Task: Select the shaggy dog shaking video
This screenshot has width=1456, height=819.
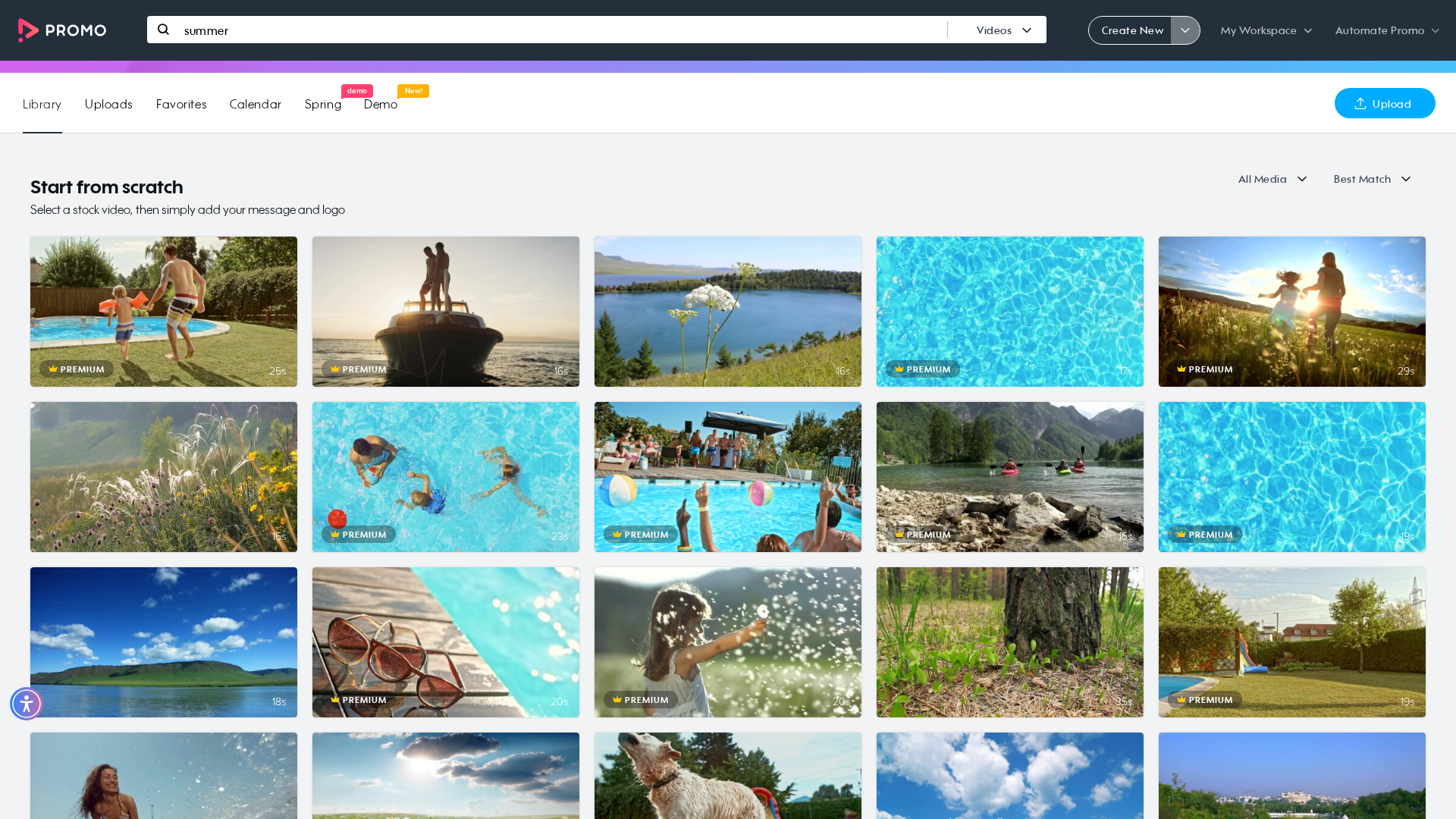Action: tap(728, 776)
